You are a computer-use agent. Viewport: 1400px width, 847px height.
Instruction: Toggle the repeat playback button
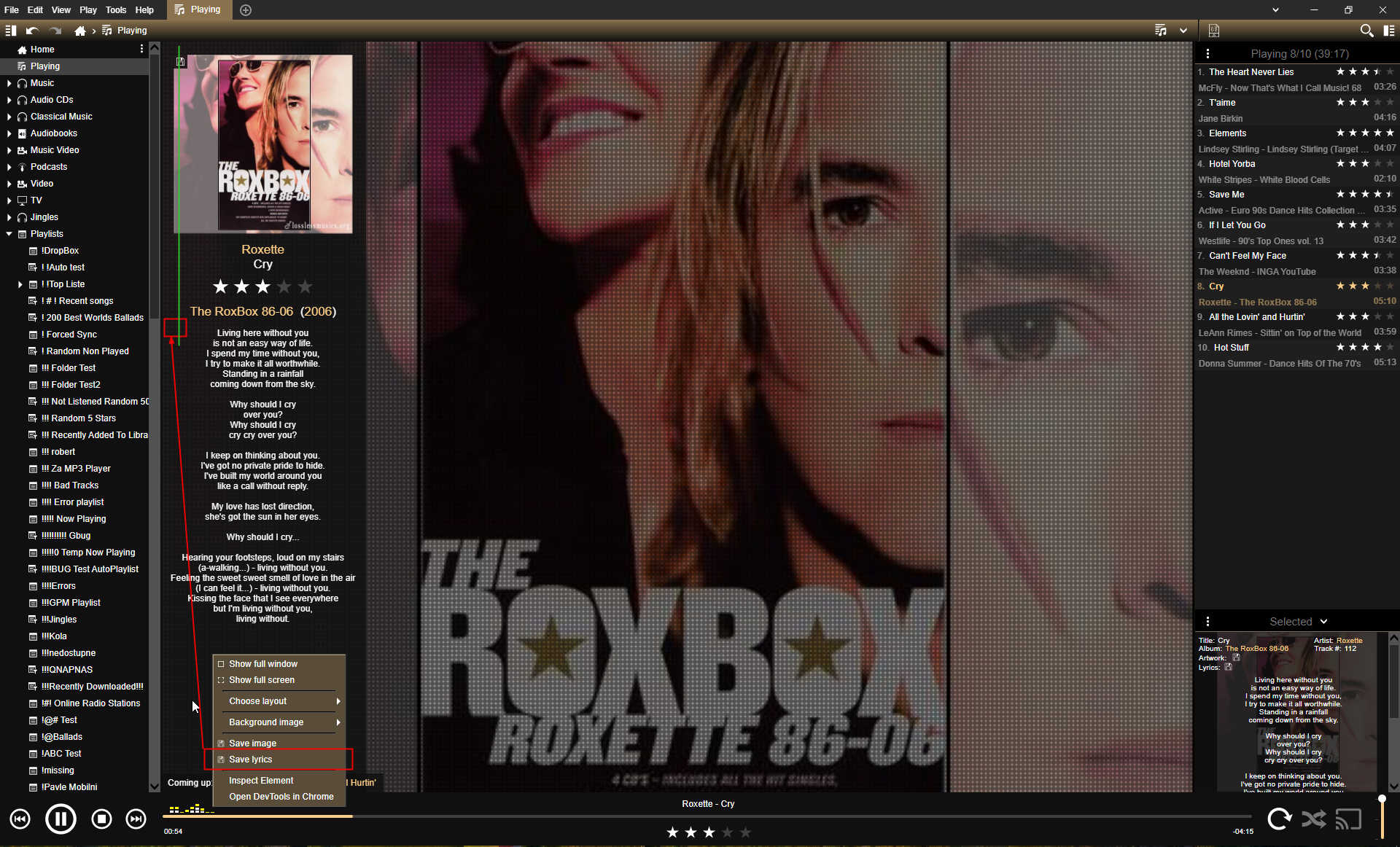pyautogui.click(x=1279, y=819)
